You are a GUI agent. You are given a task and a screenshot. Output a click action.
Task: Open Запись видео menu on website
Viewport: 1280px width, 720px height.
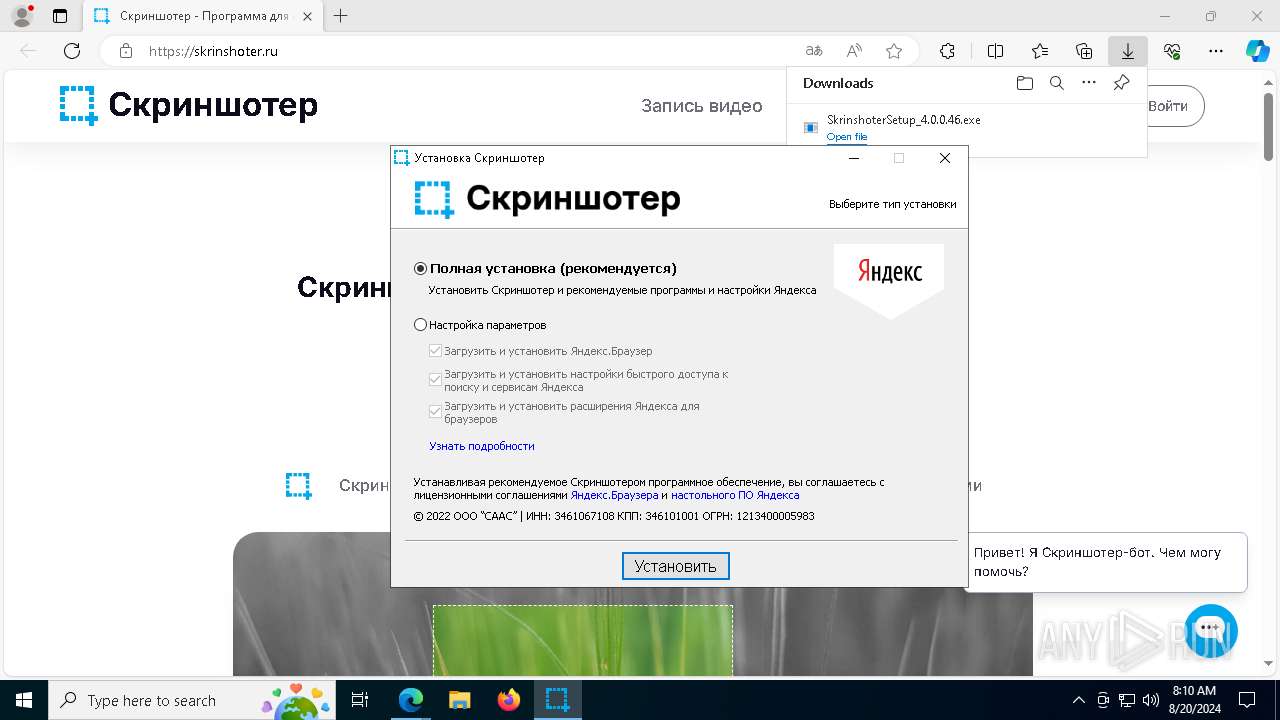pos(702,106)
